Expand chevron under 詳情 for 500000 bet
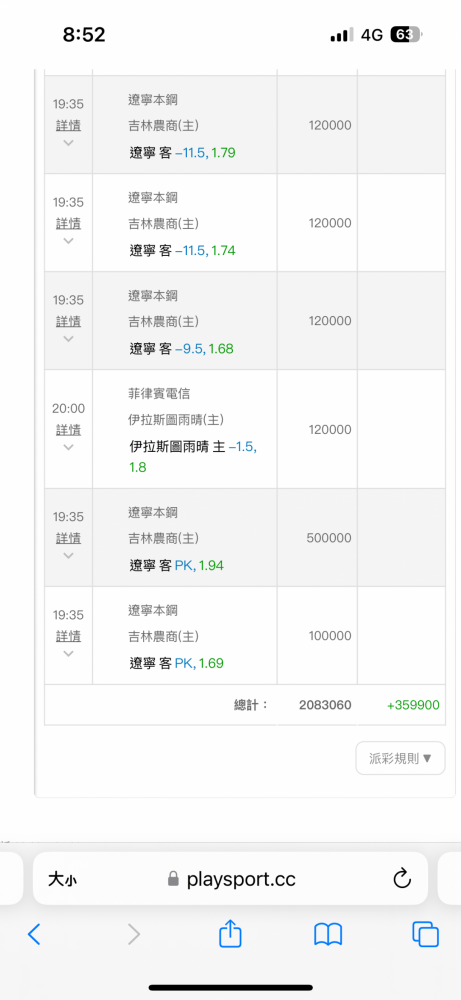This screenshot has height=1000, width=461. (68, 555)
